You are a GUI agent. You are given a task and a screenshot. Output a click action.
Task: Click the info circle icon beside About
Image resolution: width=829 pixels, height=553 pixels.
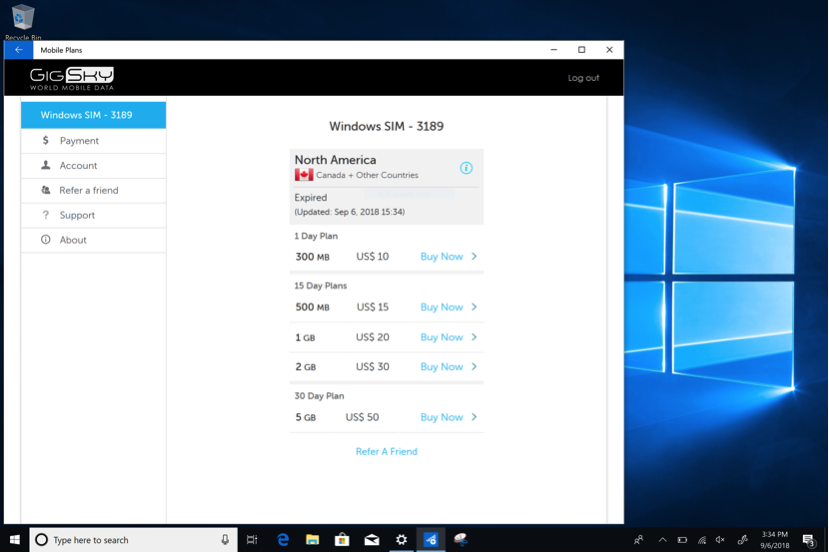tap(46, 239)
